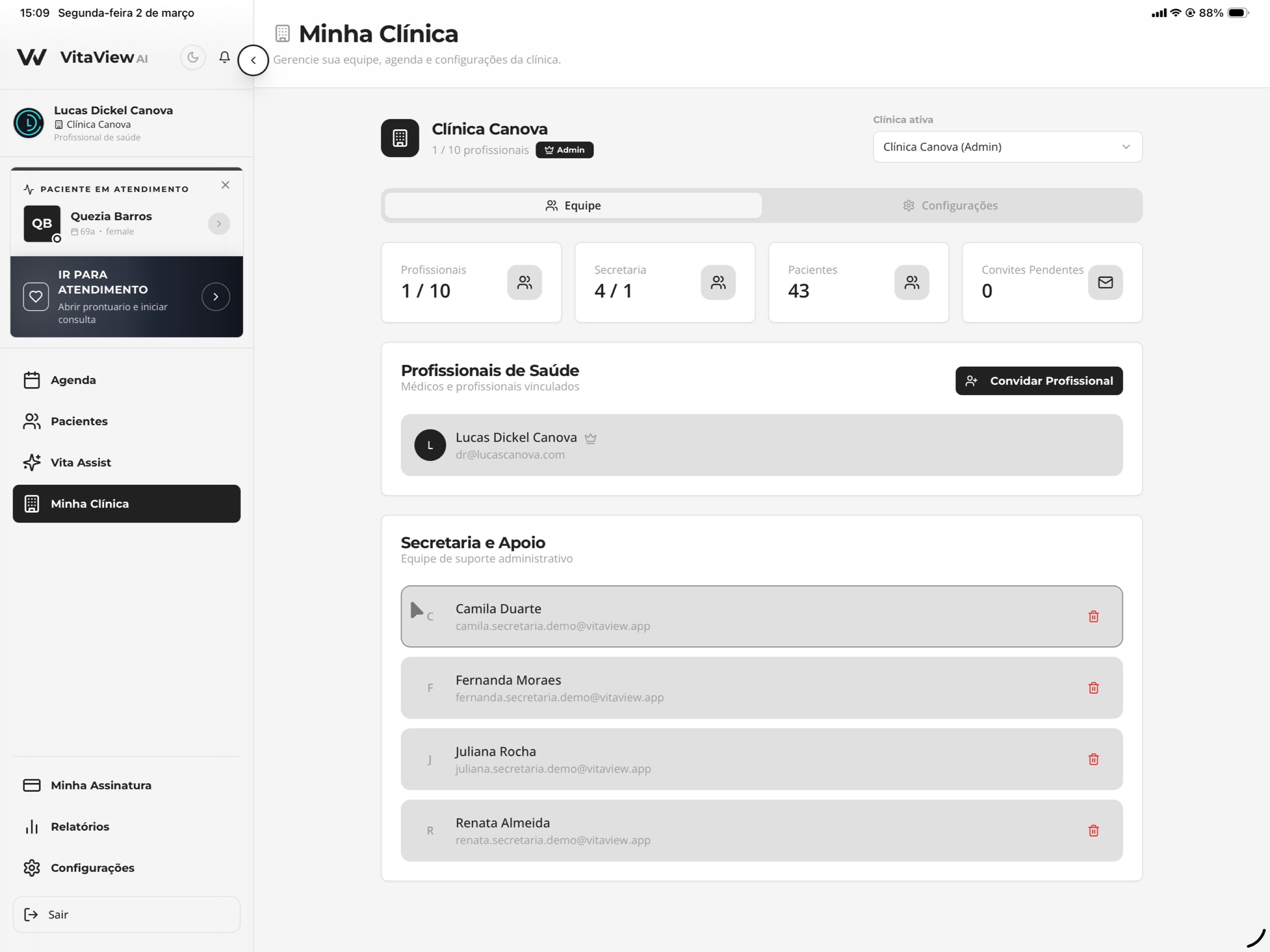Toggle dark mode with the moon icon
The image size is (1270, 952).
pos(193,58)
